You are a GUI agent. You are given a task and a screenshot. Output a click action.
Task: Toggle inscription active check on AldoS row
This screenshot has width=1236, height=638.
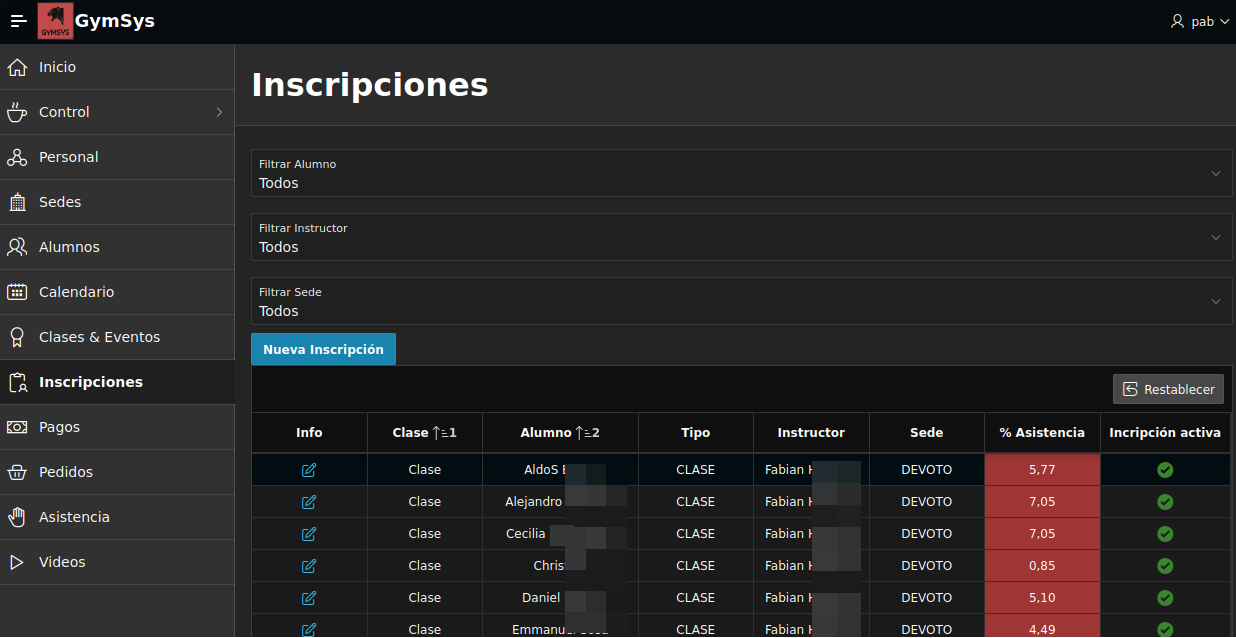tap(1164, 469)
